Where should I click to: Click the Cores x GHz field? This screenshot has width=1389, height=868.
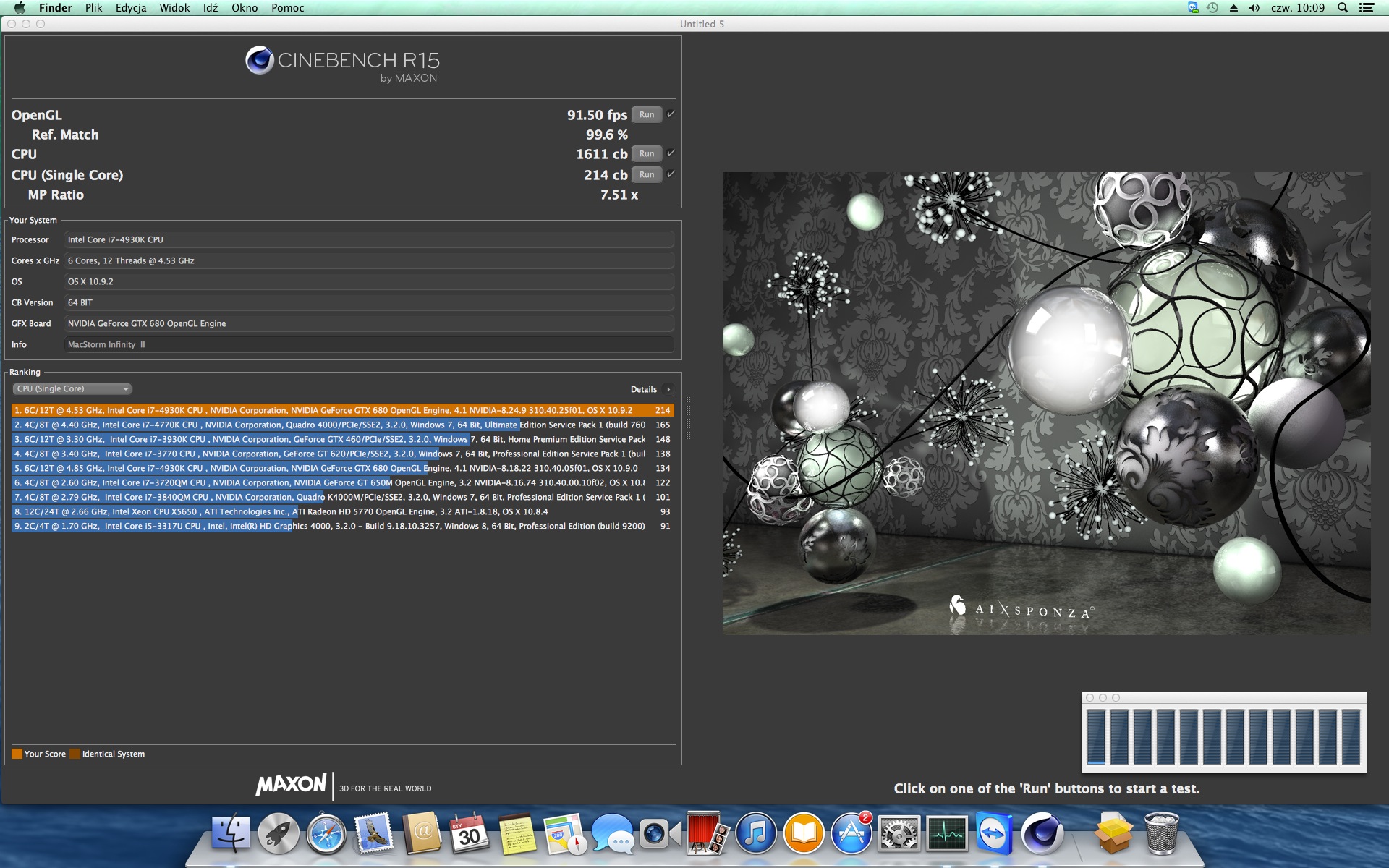point(369,260)
